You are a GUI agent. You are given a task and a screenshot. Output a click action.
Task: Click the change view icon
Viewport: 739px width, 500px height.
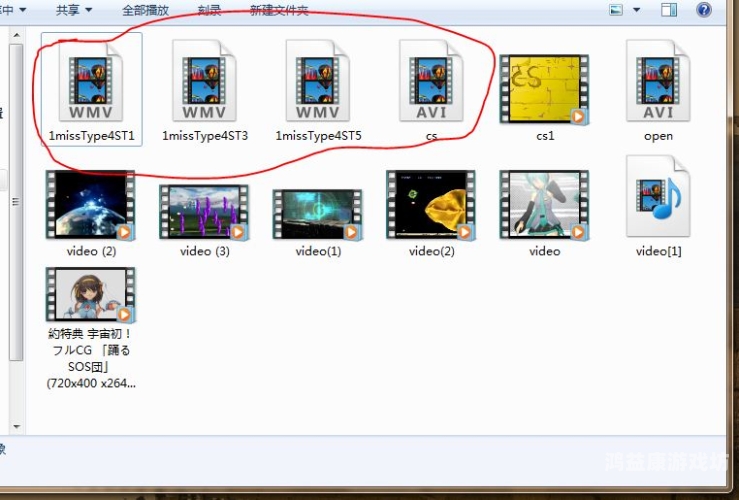(616, 9)
